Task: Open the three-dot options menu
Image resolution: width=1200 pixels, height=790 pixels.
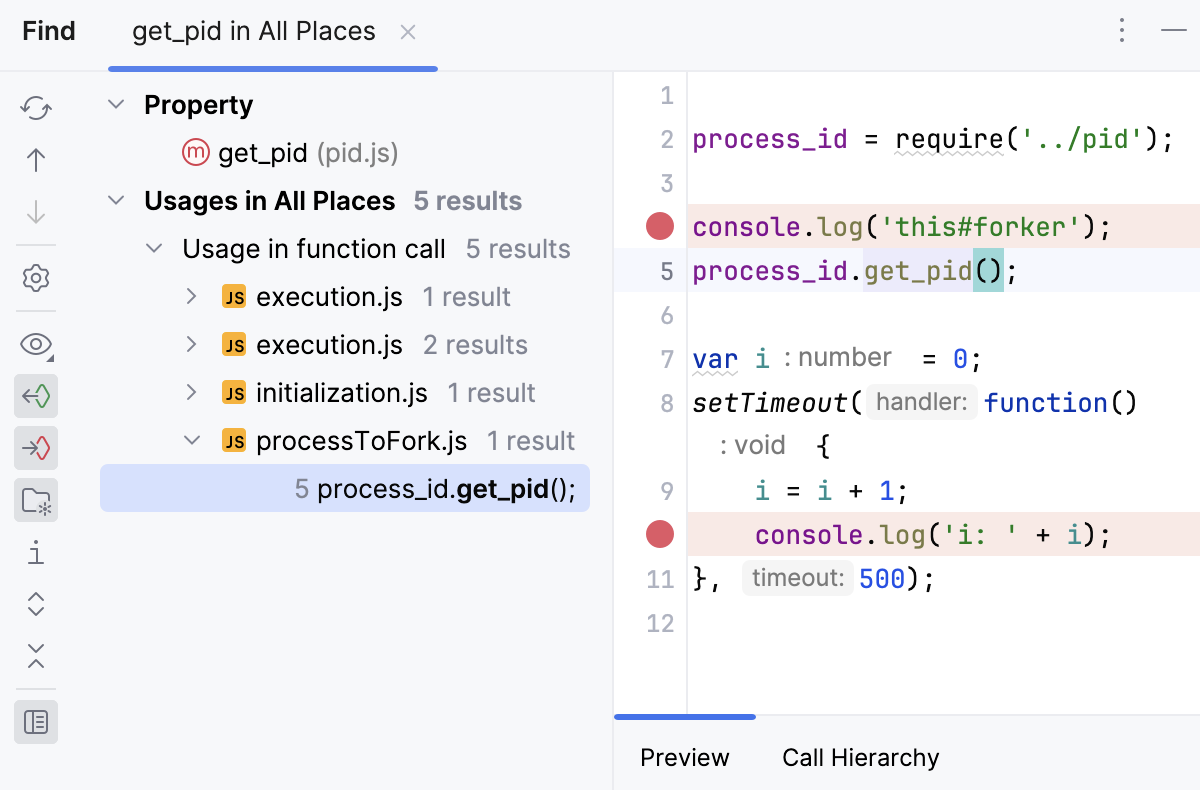Action: 1122,31
